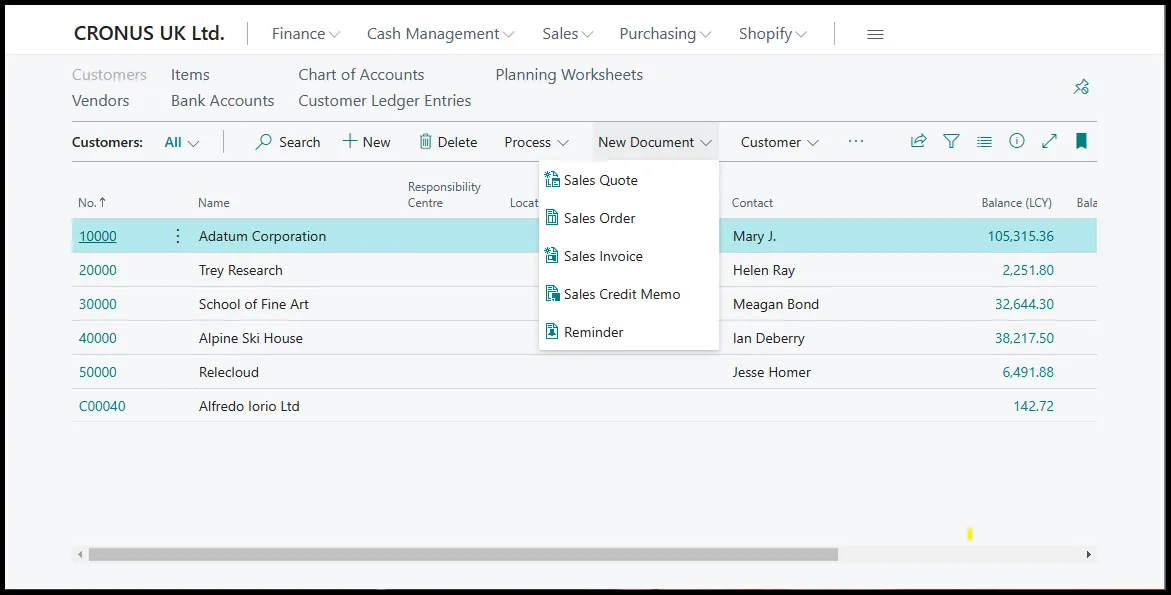The width and height of the screenshot is (1171, 595).
Task: Switch layout with the list view icon
Action: coord(984,141)
